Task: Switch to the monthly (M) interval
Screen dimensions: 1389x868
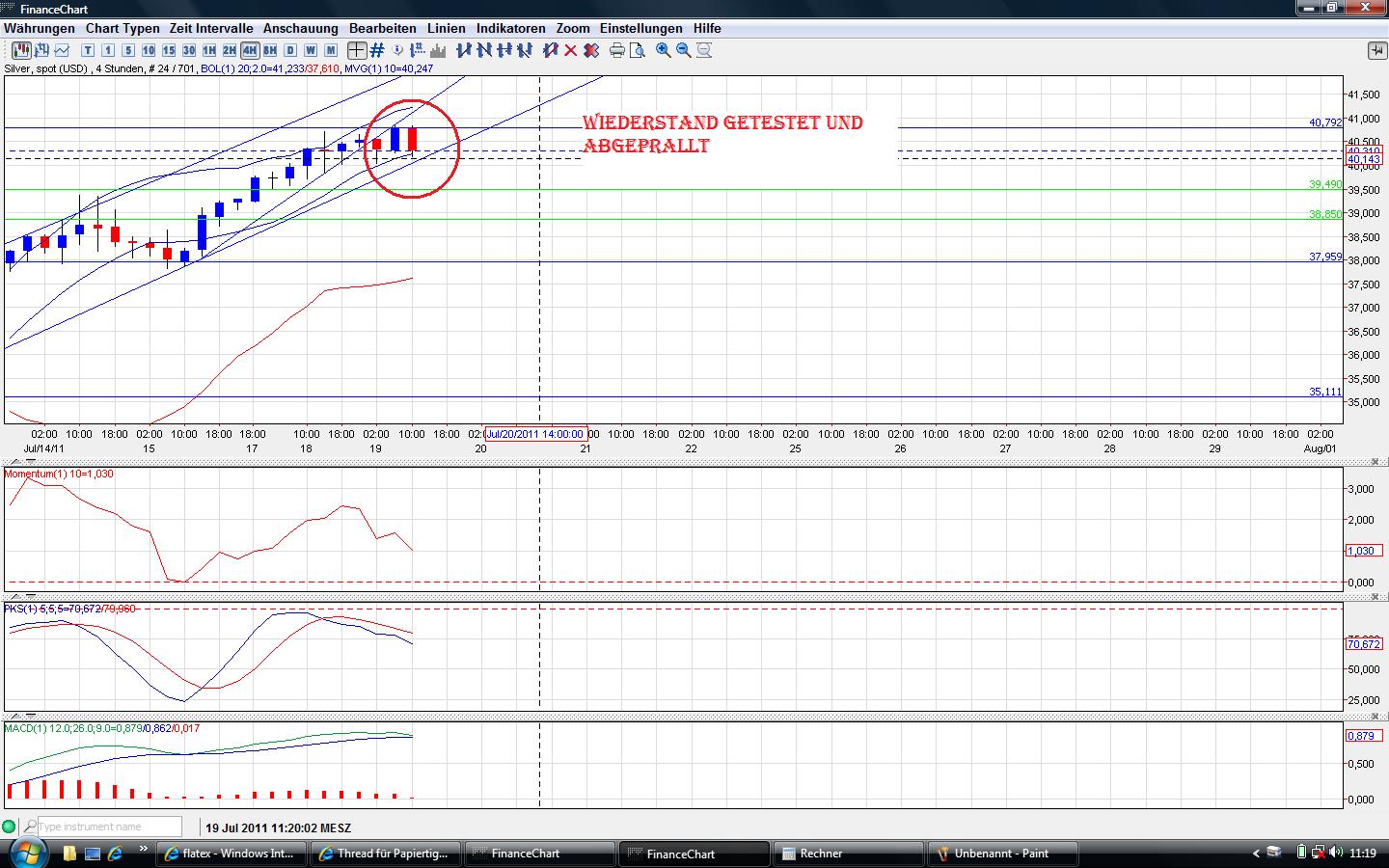Action: [x=331, y=50]
